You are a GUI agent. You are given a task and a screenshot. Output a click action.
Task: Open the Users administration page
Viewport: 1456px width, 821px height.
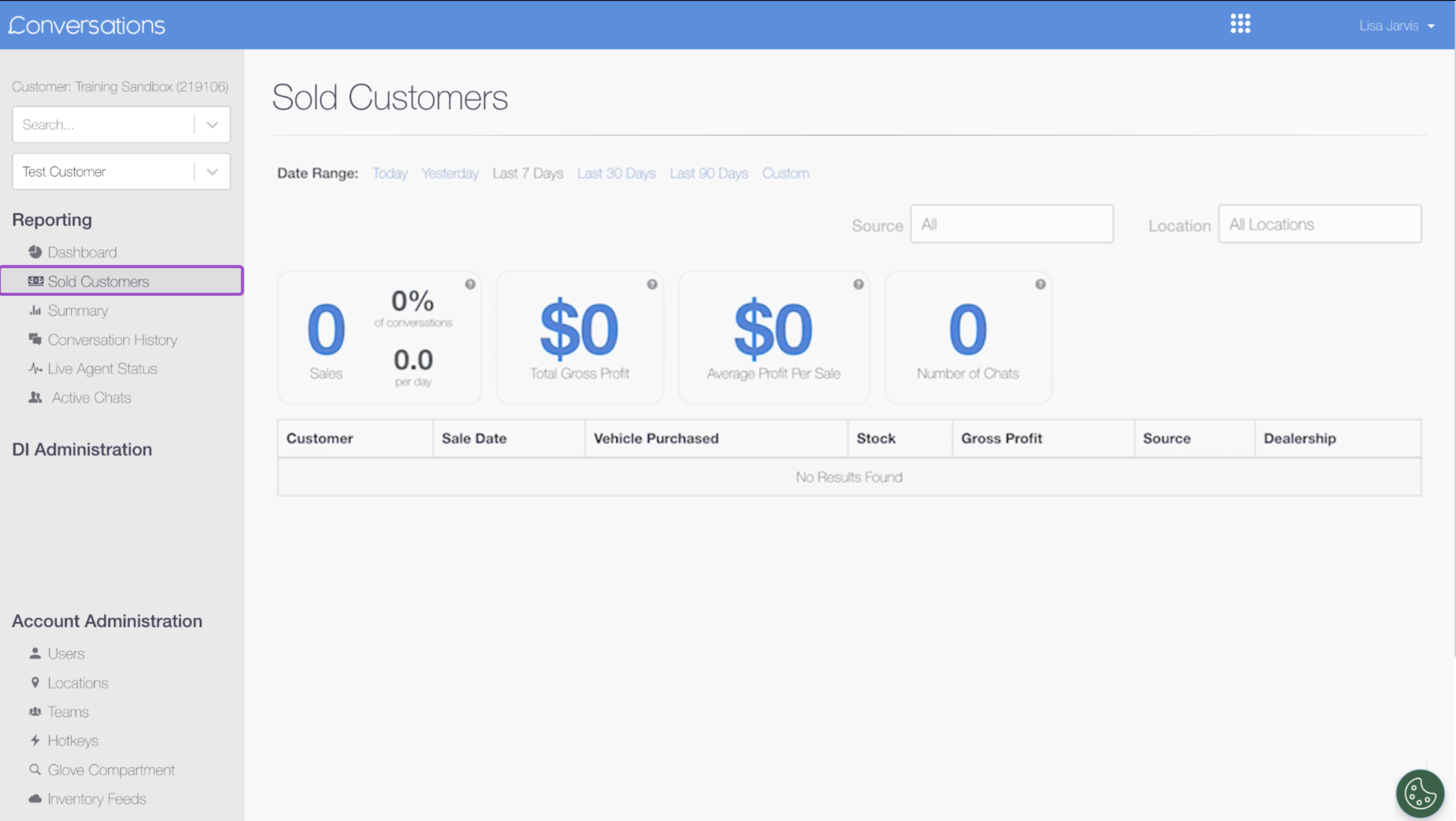click(x=66, y=654)
